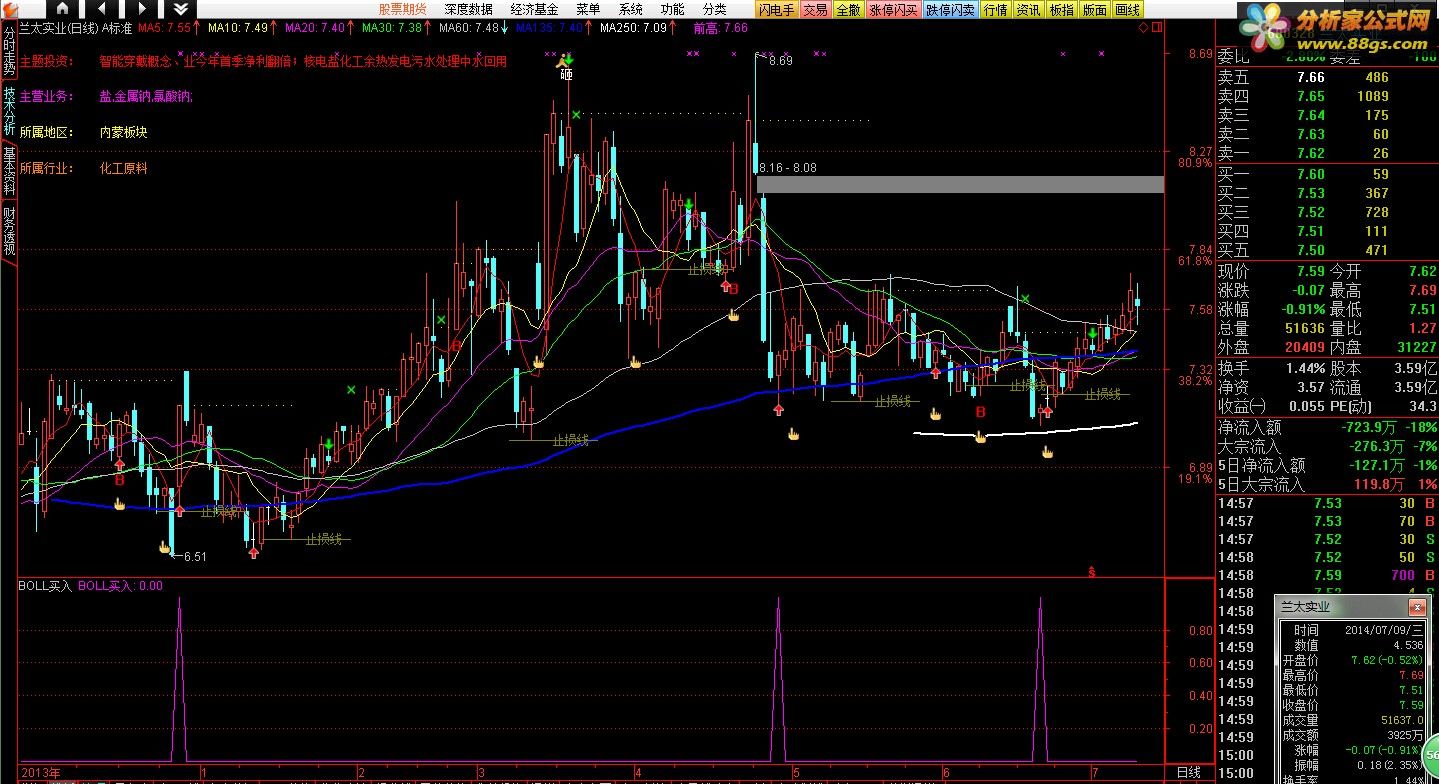Click the 主营业务 label
1439x784 pixels.
47,97
